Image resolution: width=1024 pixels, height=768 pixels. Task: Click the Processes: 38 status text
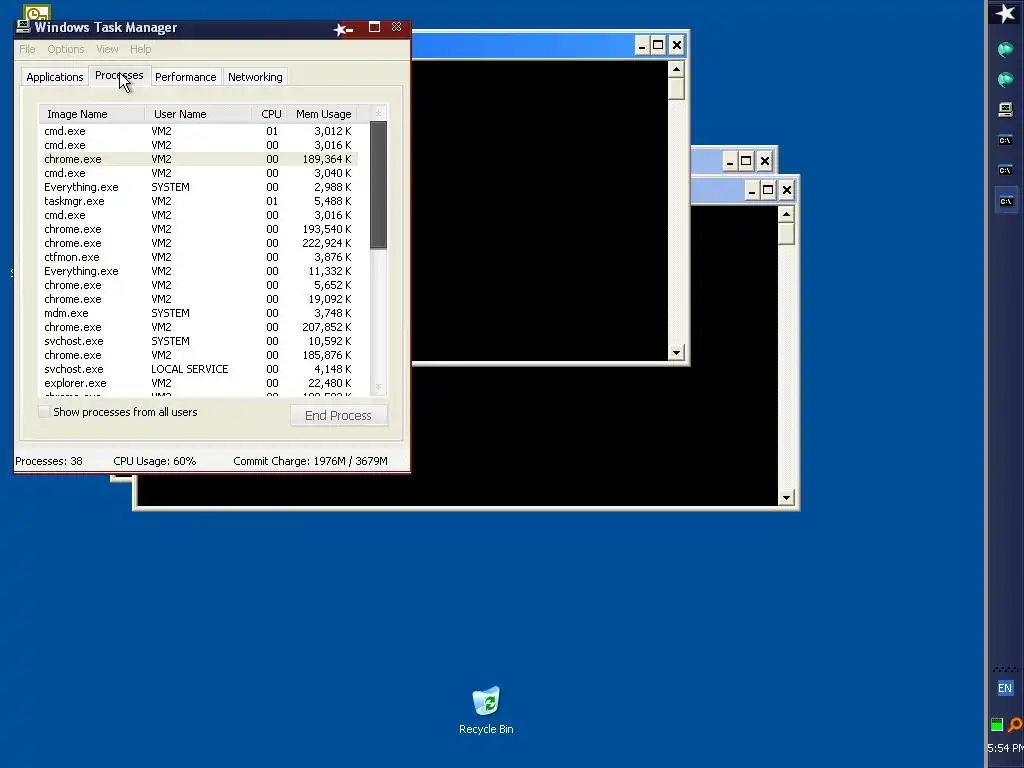point(49,461)
